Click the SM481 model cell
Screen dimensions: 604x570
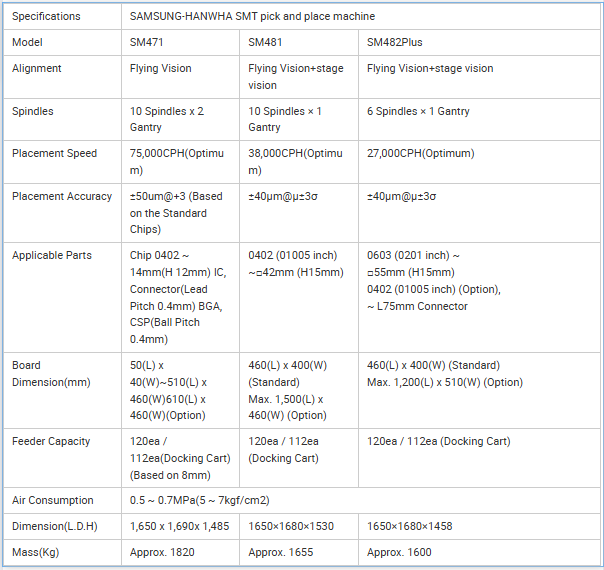coord(299,42)
